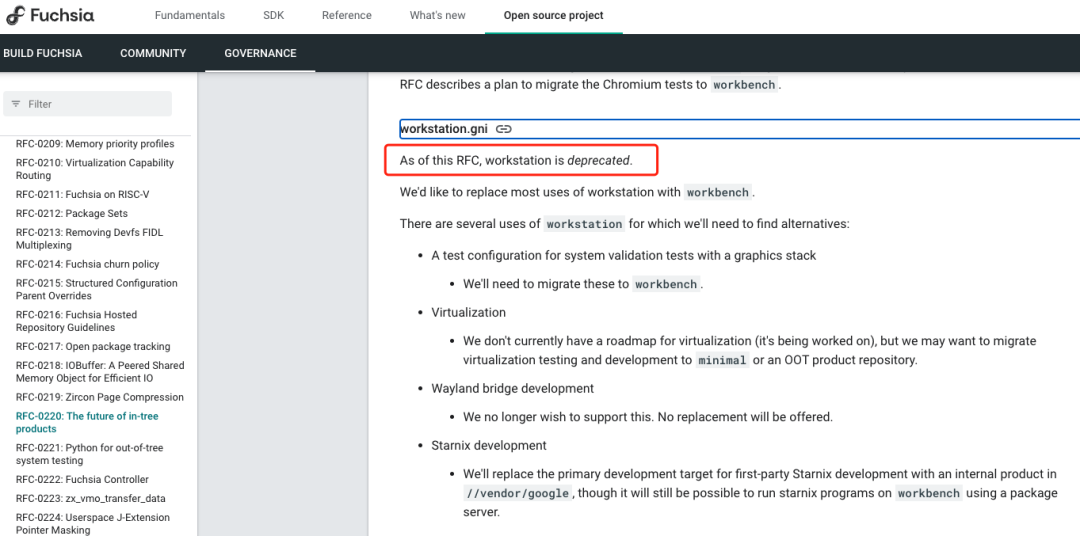Image resolution: width=1080 pixels, height=536 pixels.
Task: Open RFC-0212: Package Sets
Action: [72, 214]
